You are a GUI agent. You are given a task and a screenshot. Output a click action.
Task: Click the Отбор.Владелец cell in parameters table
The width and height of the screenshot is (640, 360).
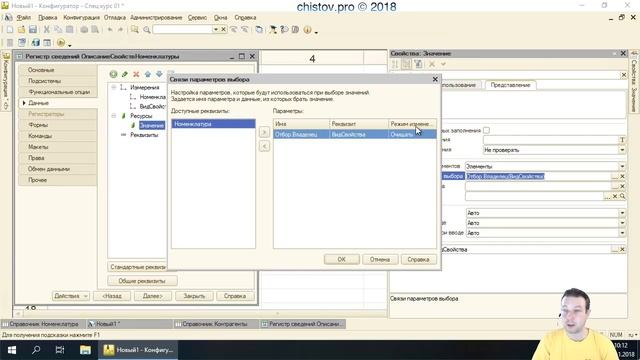click(301, 134)
